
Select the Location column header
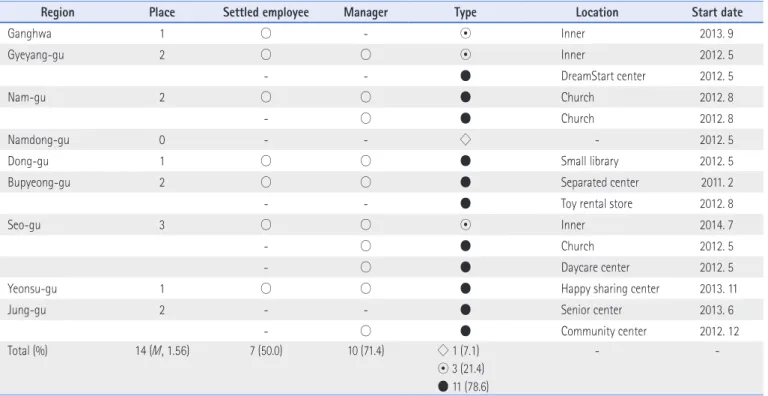597,12
